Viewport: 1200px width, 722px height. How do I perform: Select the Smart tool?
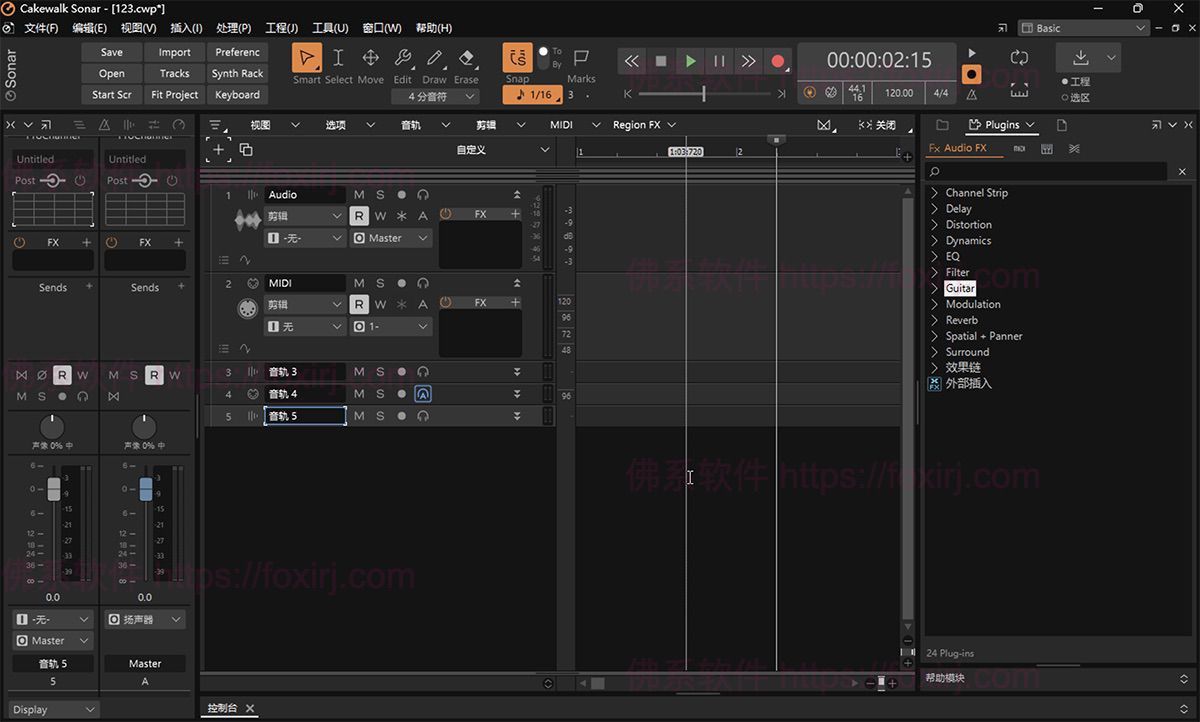pyautogui.click(x=307, y=59)
